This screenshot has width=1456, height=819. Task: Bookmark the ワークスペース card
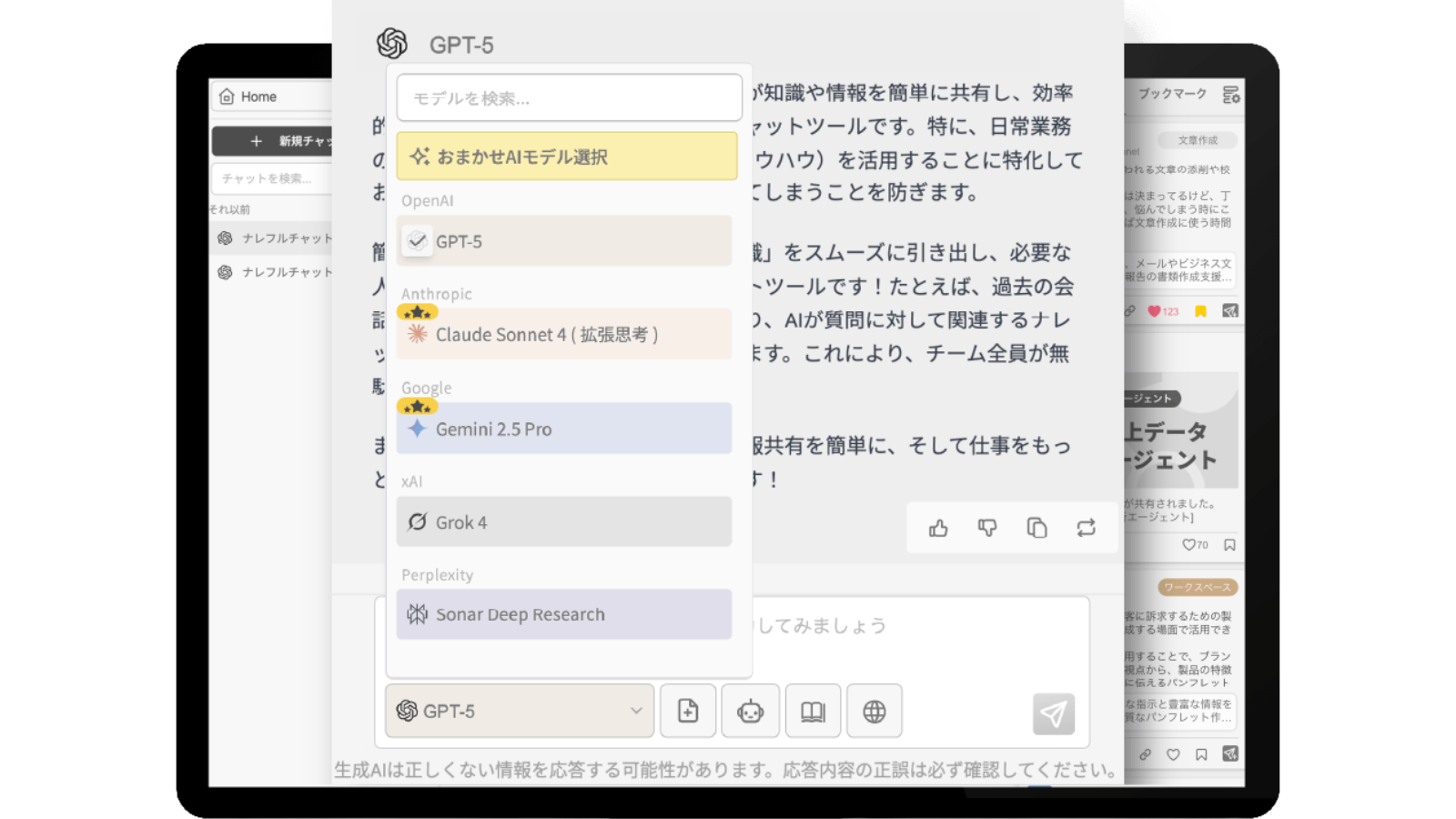(1201, 754)
